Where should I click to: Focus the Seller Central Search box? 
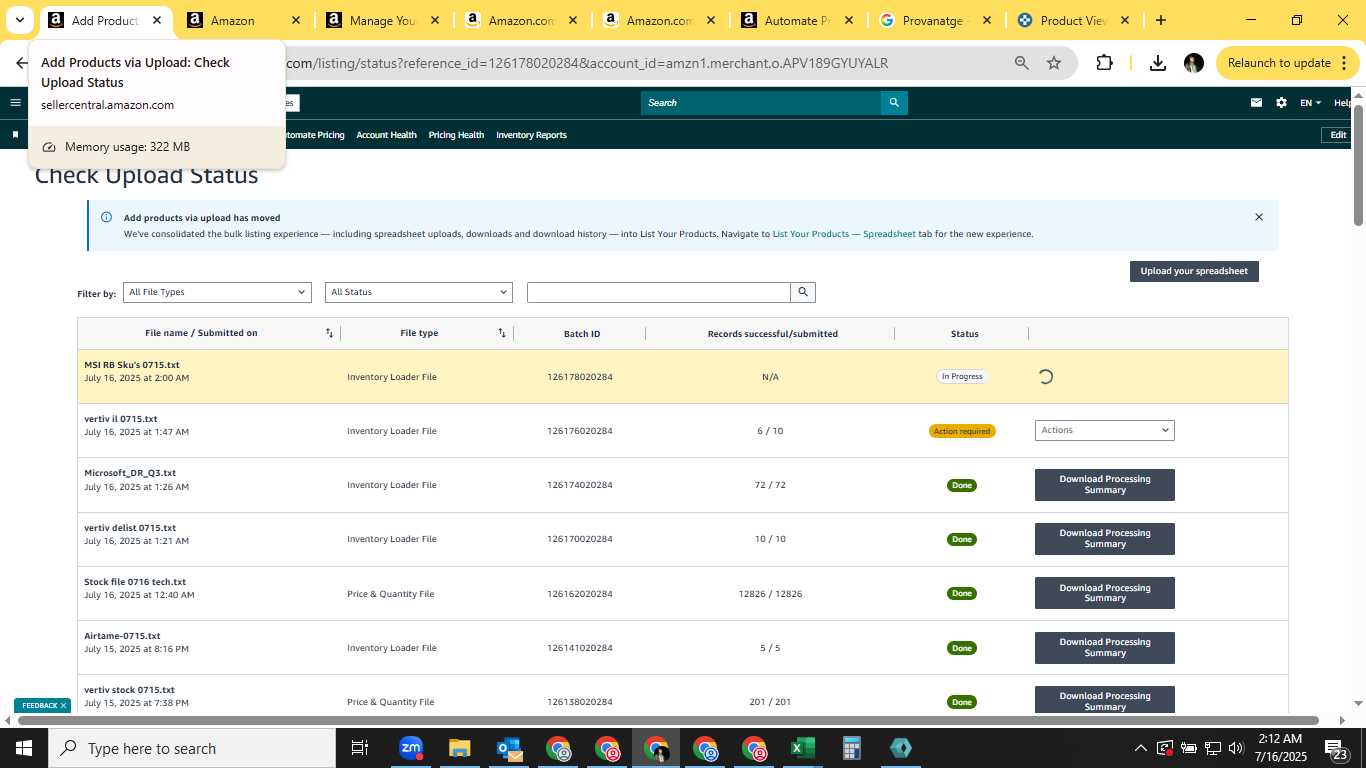pos(761,102)
